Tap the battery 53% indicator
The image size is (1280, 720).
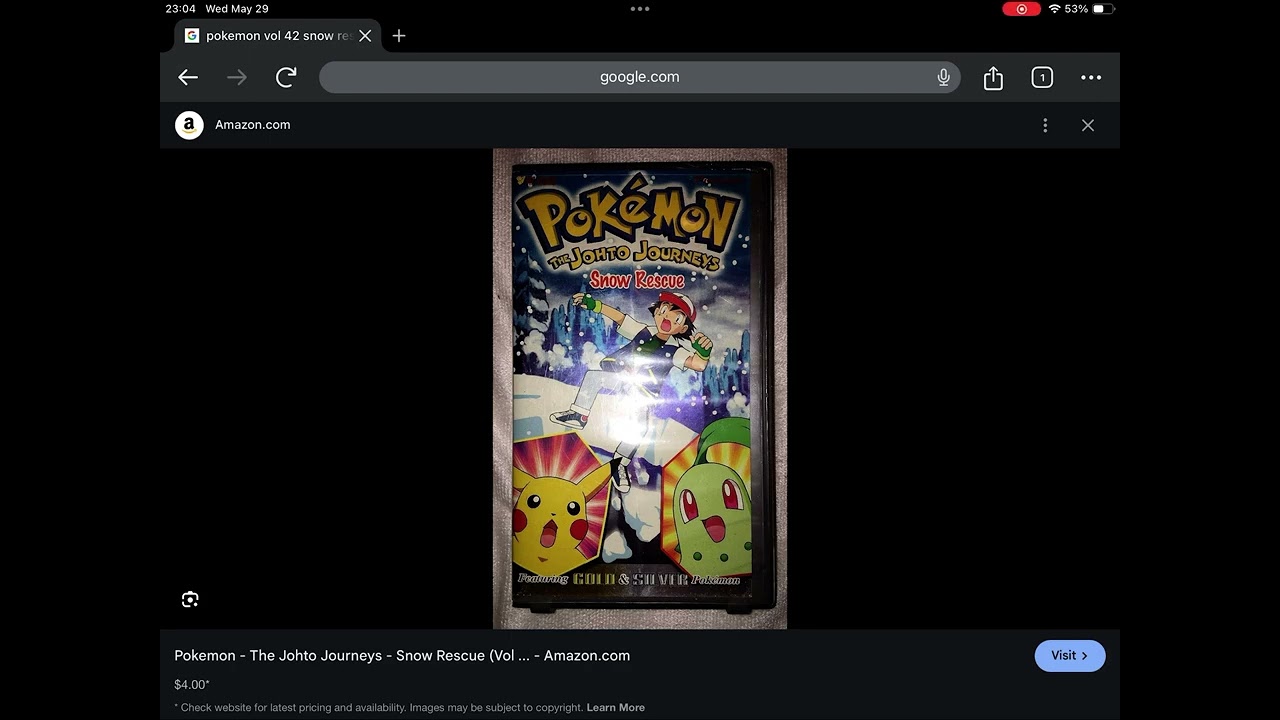(x=1089, y=9)
